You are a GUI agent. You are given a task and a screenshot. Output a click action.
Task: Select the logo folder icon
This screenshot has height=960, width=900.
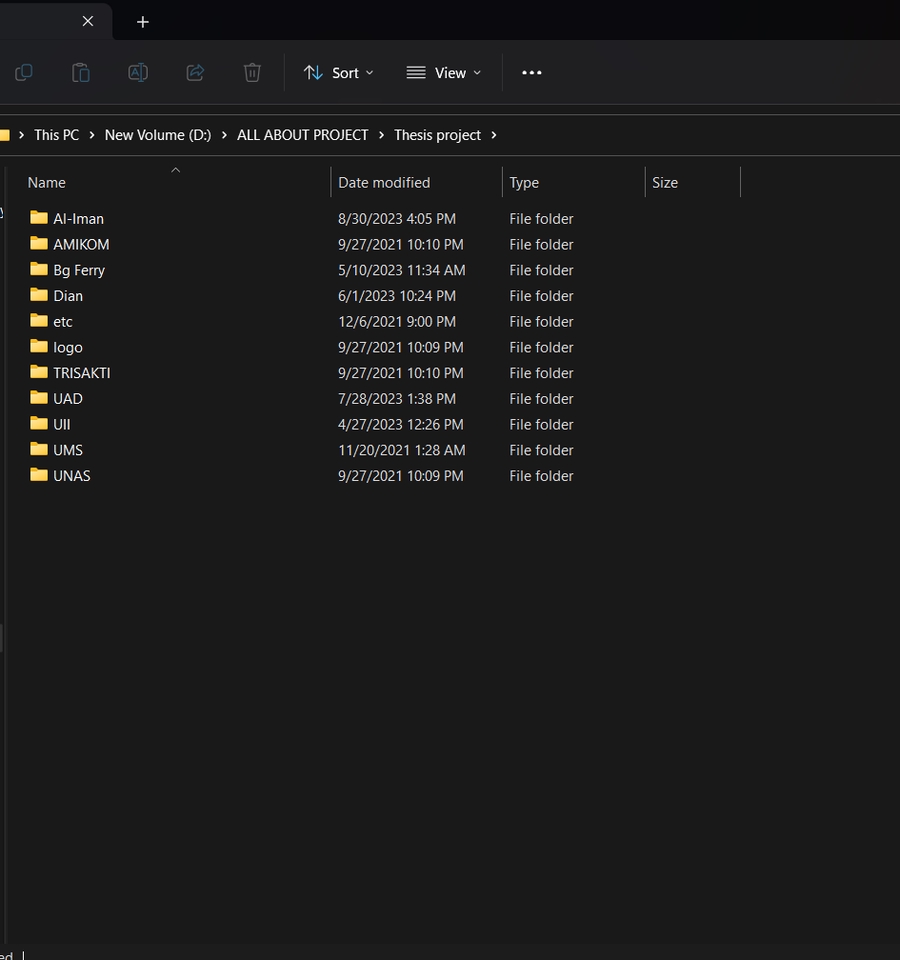pyautogui.click(x=39, y=346)
